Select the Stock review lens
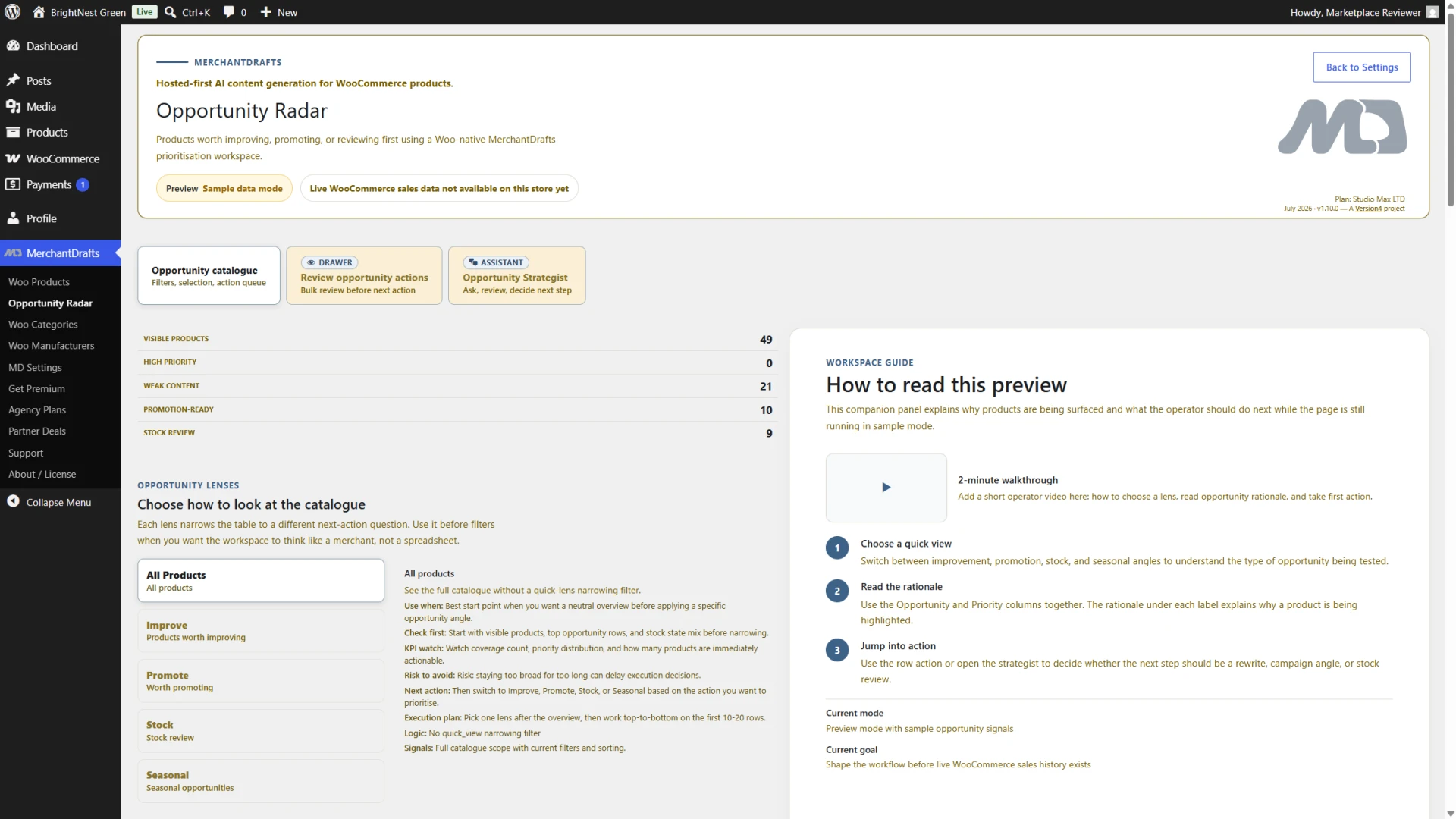 coord(261,731)
